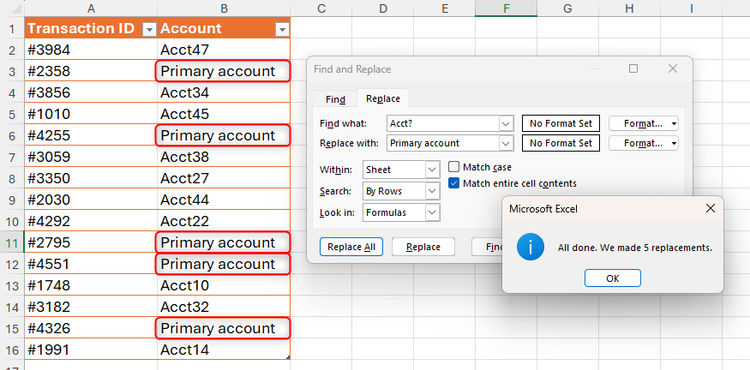750x370 pixels.
Task: Select transaction #2358 cell
Action: [91, 71]
